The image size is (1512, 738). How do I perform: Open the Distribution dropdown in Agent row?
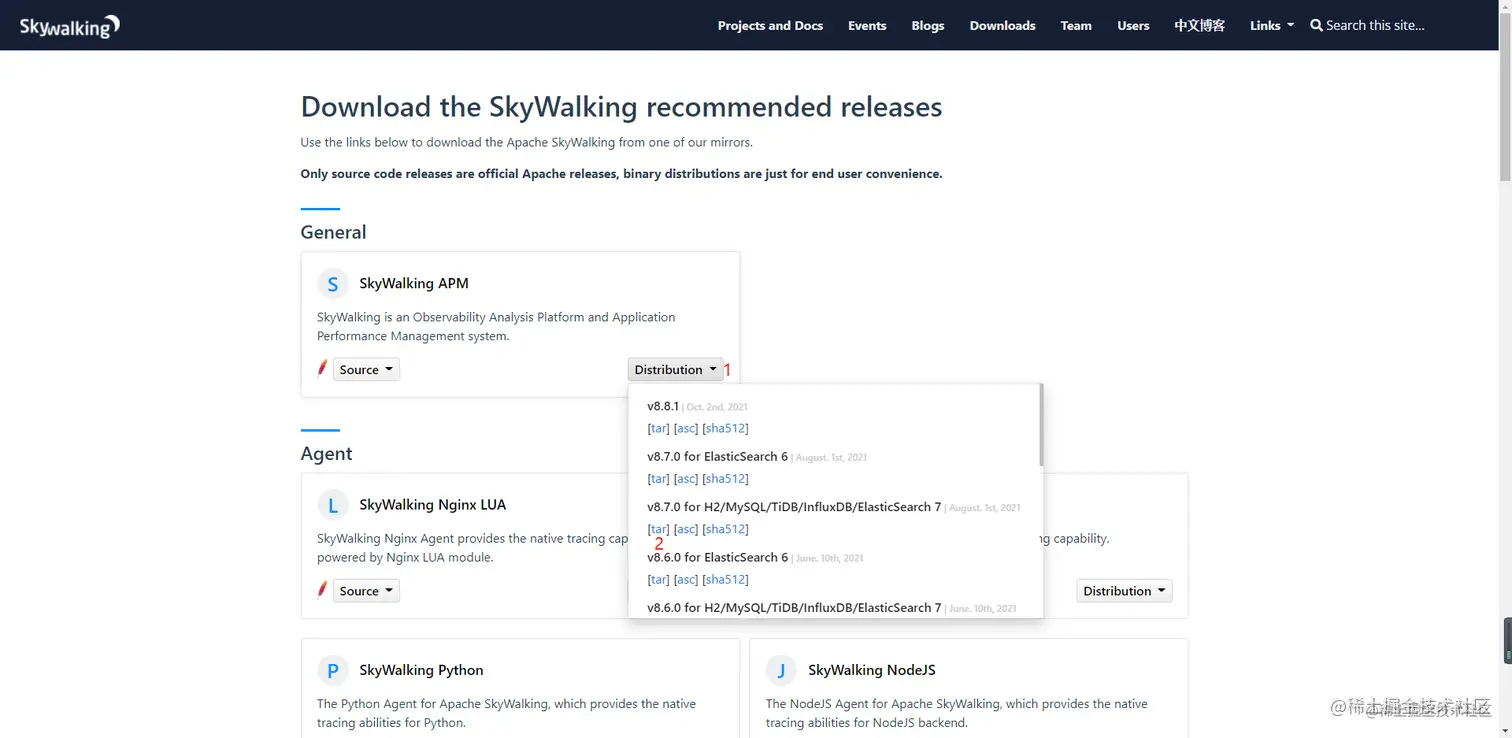tap(1124, 591)
